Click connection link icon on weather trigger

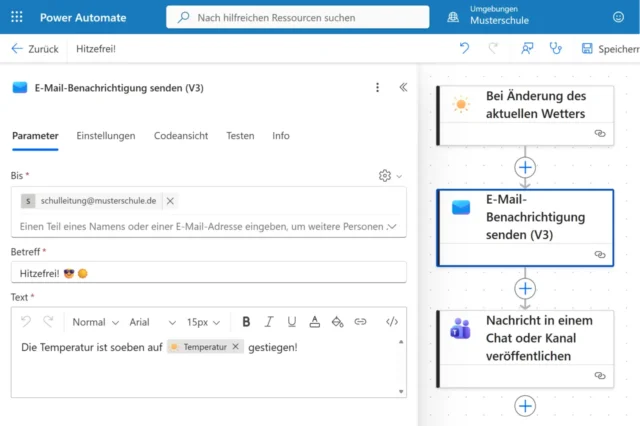coord(600,133)
